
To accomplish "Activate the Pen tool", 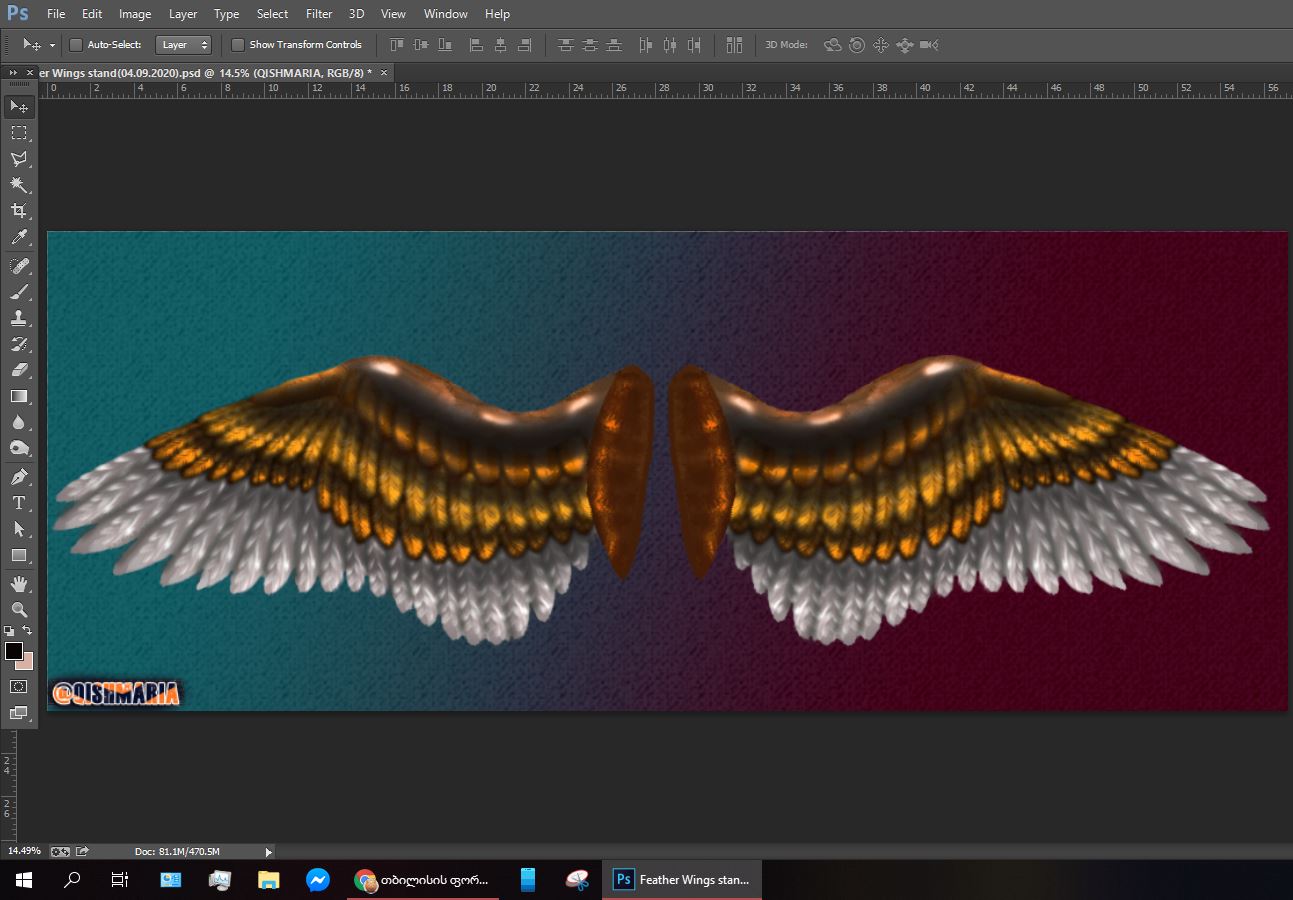I will (19, 476).
